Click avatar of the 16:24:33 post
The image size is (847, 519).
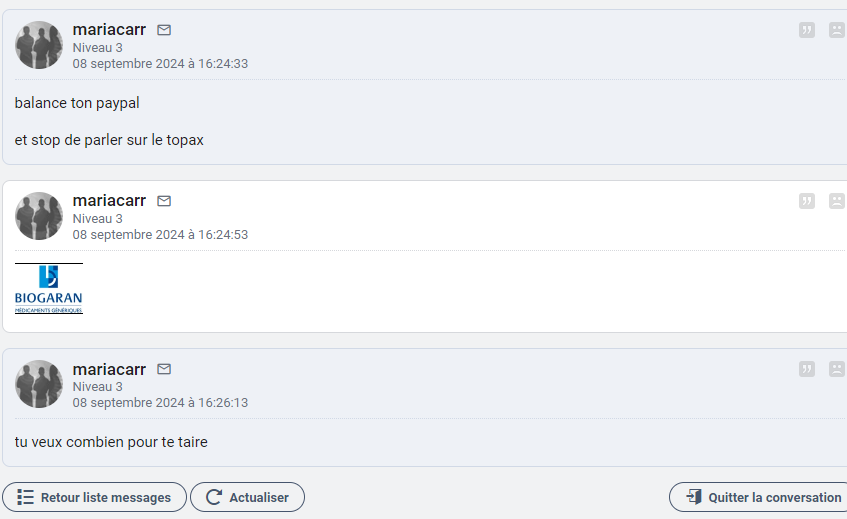coord(39,45)
